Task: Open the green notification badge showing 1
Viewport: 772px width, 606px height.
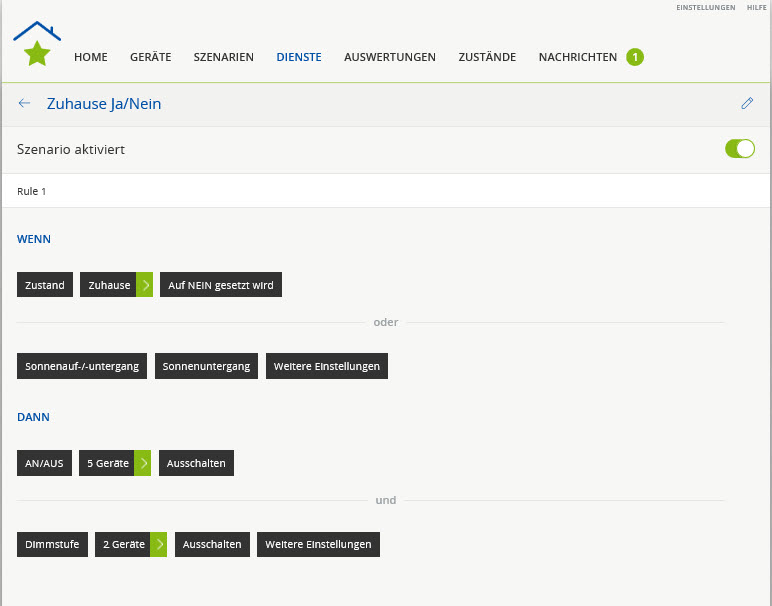Action: [635, 57]
